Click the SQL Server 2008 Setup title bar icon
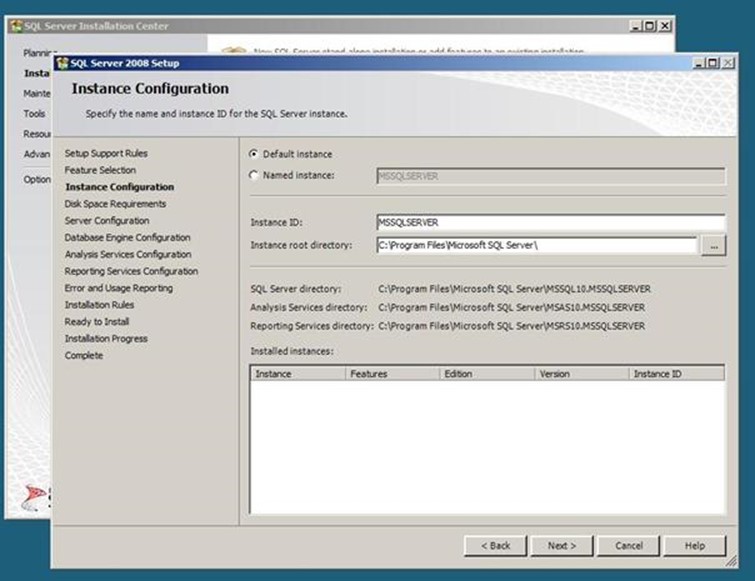This screenshot has height=581, width=755. tap(63, 63)
